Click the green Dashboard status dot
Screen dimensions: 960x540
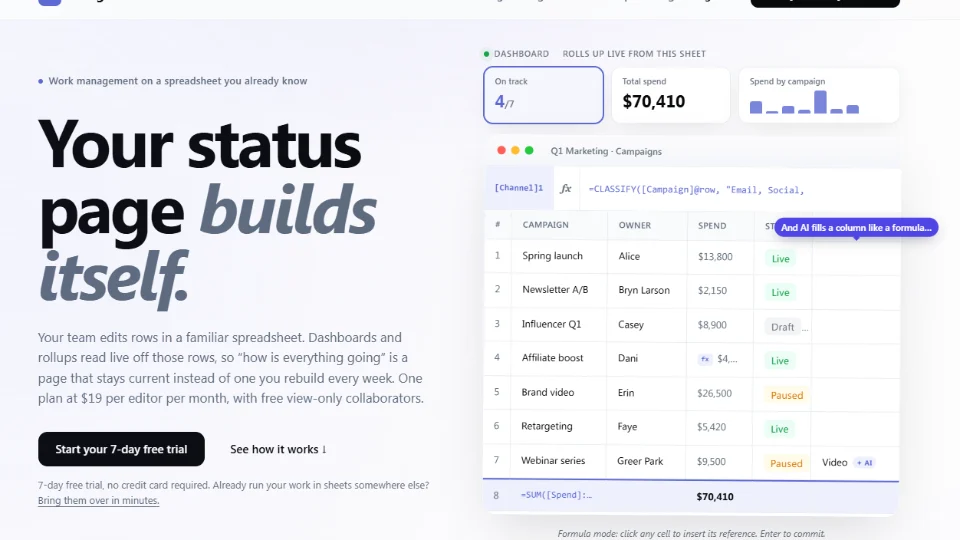(x=487, y=54)
